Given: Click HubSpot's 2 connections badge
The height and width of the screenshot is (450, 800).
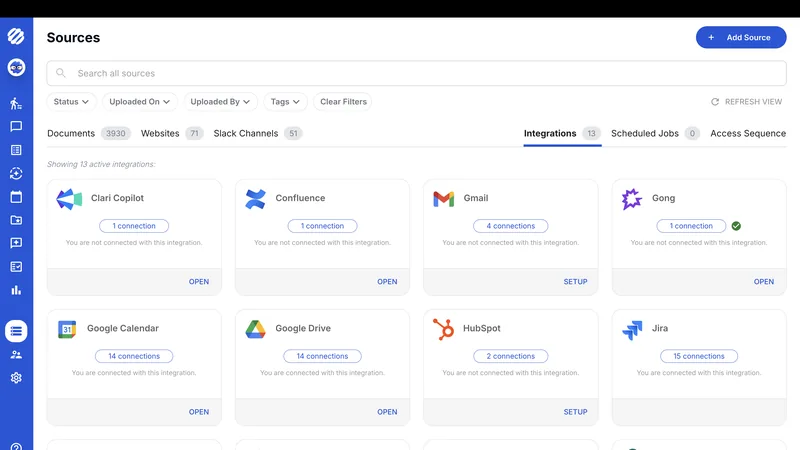Looking at the screenshot, I should [x=510, y=356].
